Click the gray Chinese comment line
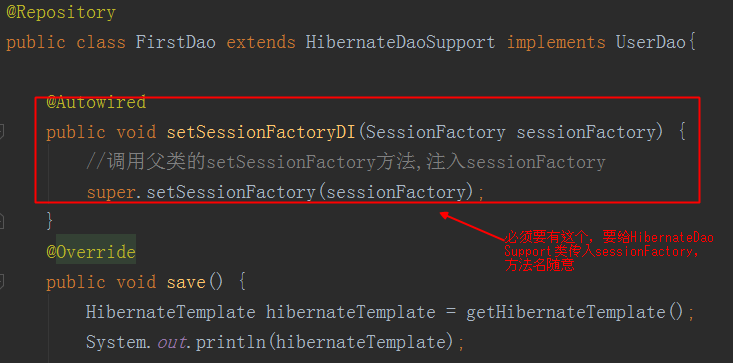 (345, 163)
